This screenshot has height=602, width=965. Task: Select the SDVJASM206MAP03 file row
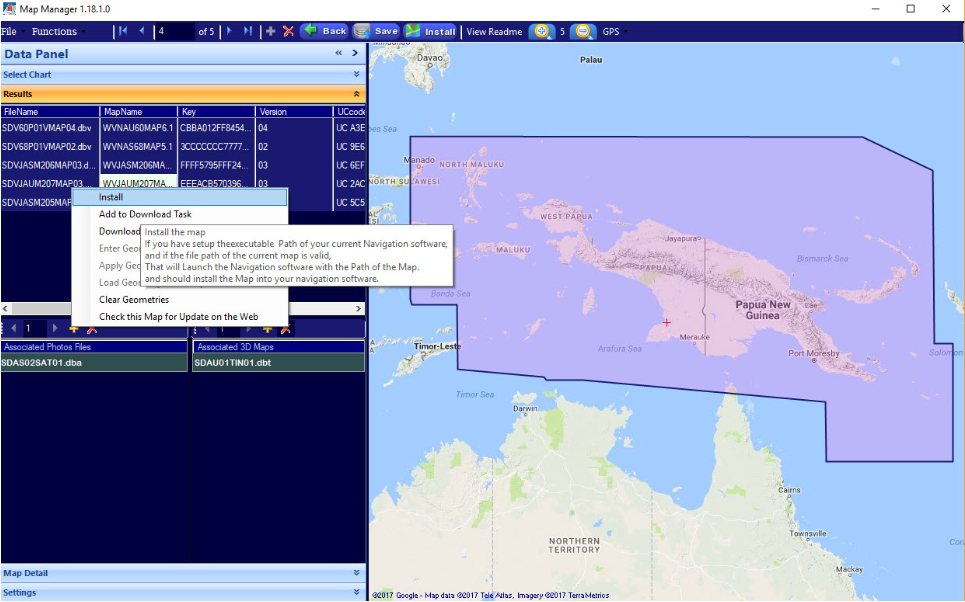tap(50, 165)
